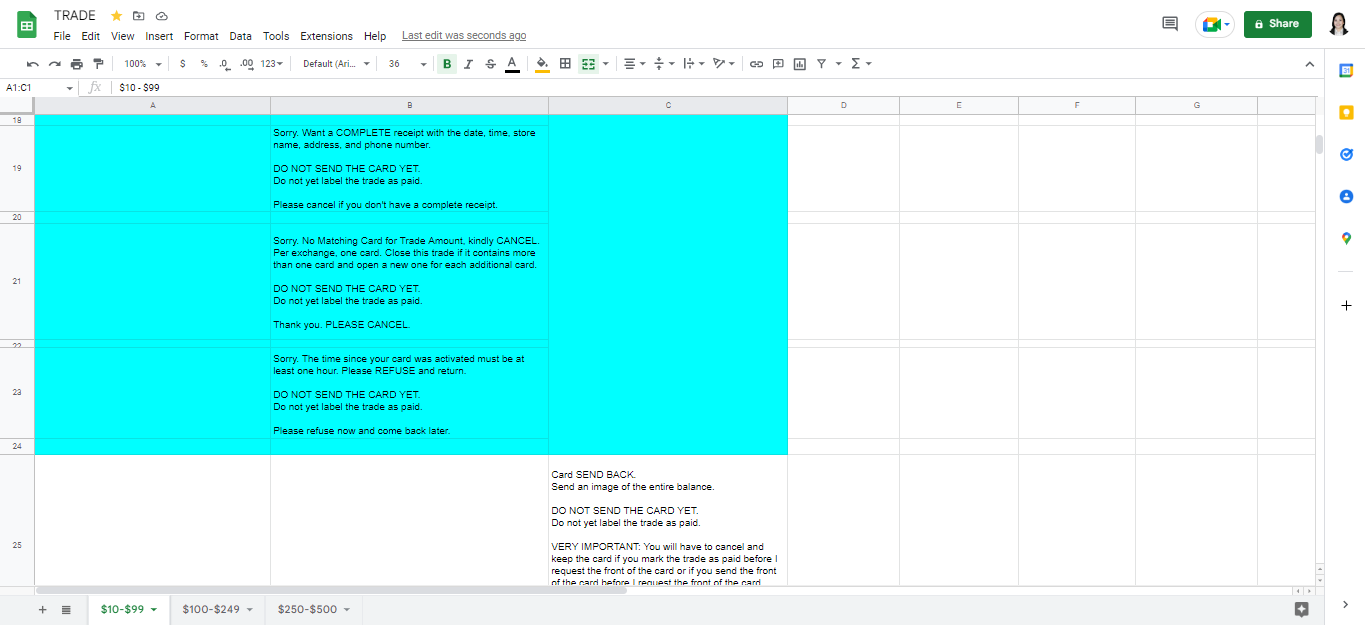
Task: Insert comment icon in toolbar
Action: [778, 64]
